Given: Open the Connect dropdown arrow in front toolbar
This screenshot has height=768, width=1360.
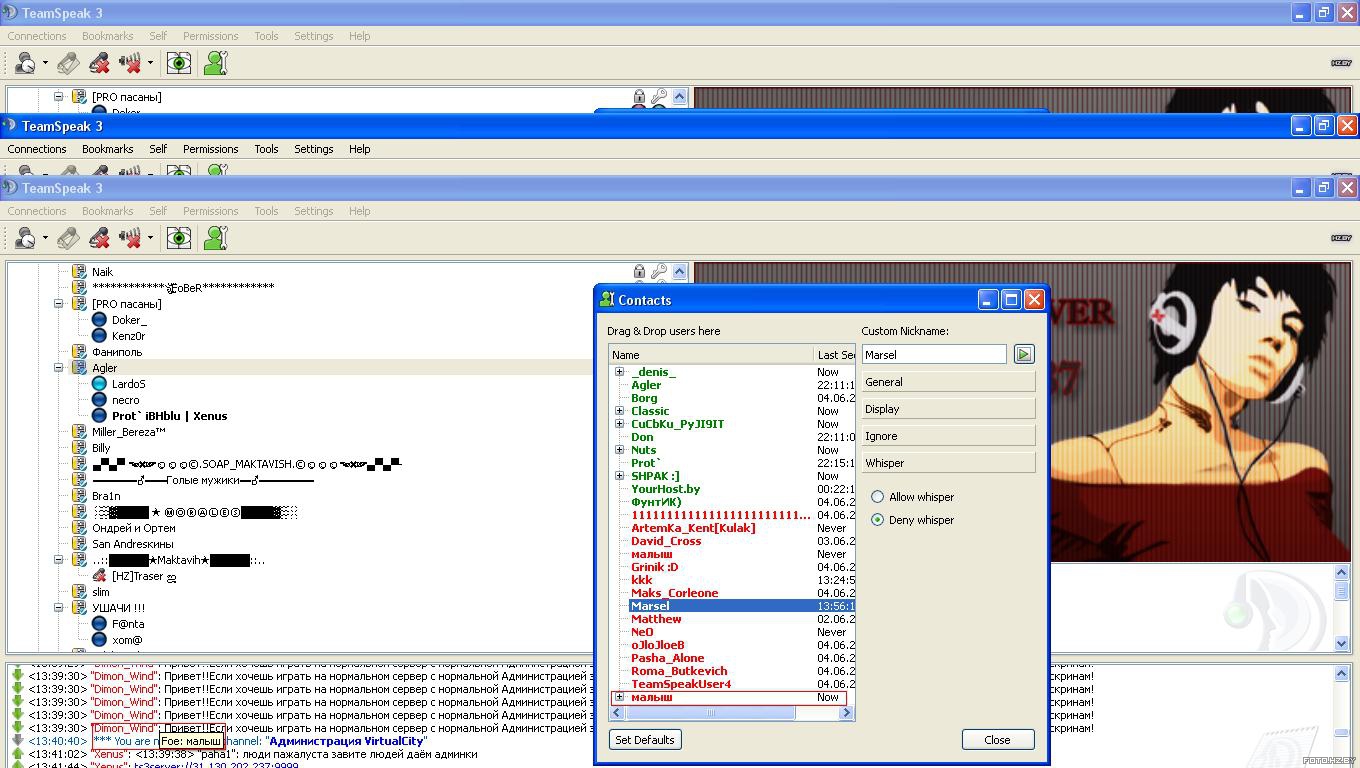Looking at the screenshot, I should (x=45, y=238).
